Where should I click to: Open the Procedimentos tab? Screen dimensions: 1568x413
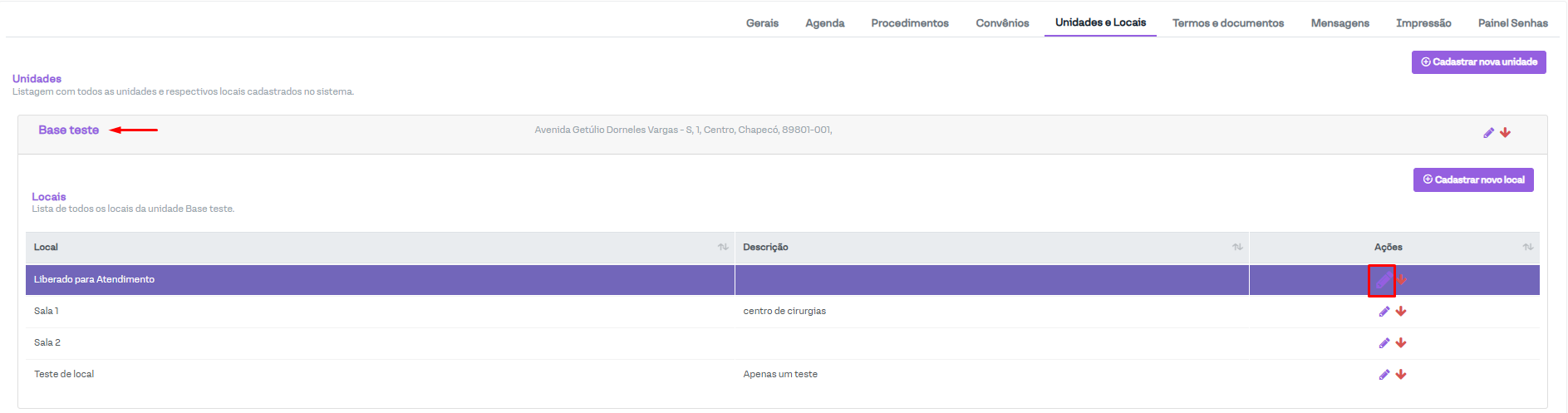[x=909, y=23]
